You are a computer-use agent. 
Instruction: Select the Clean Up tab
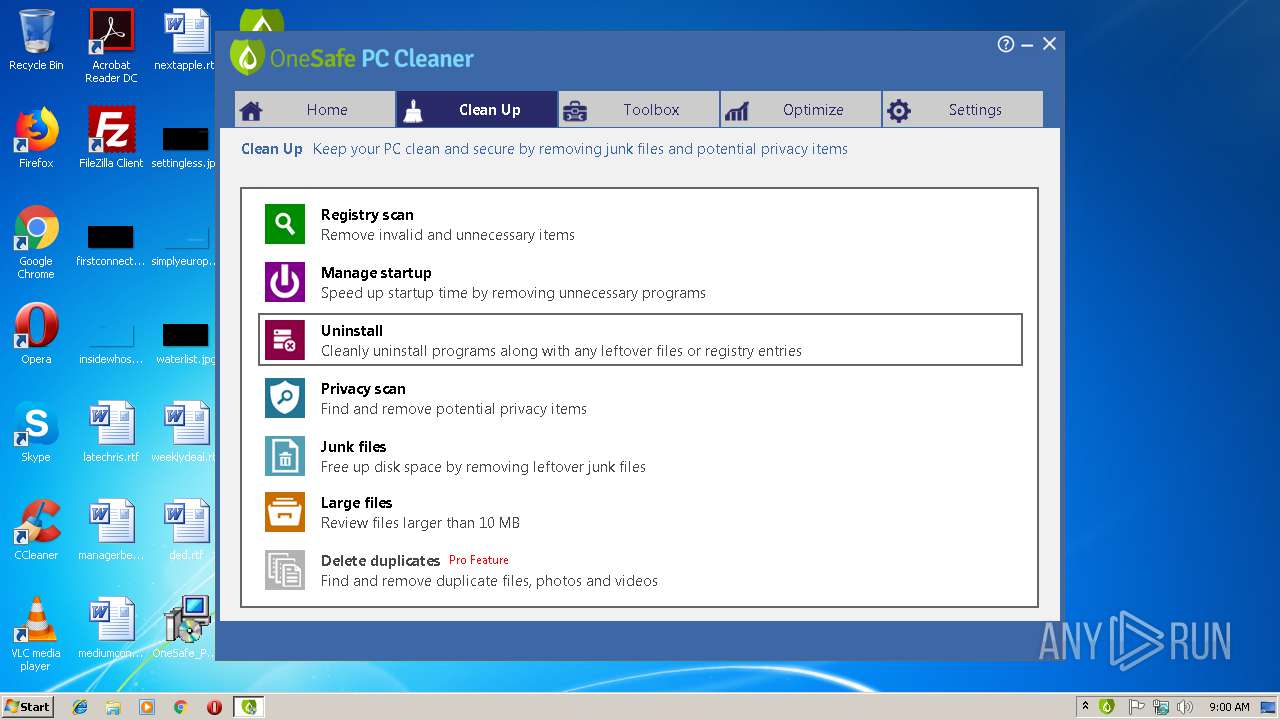point(477,109)
